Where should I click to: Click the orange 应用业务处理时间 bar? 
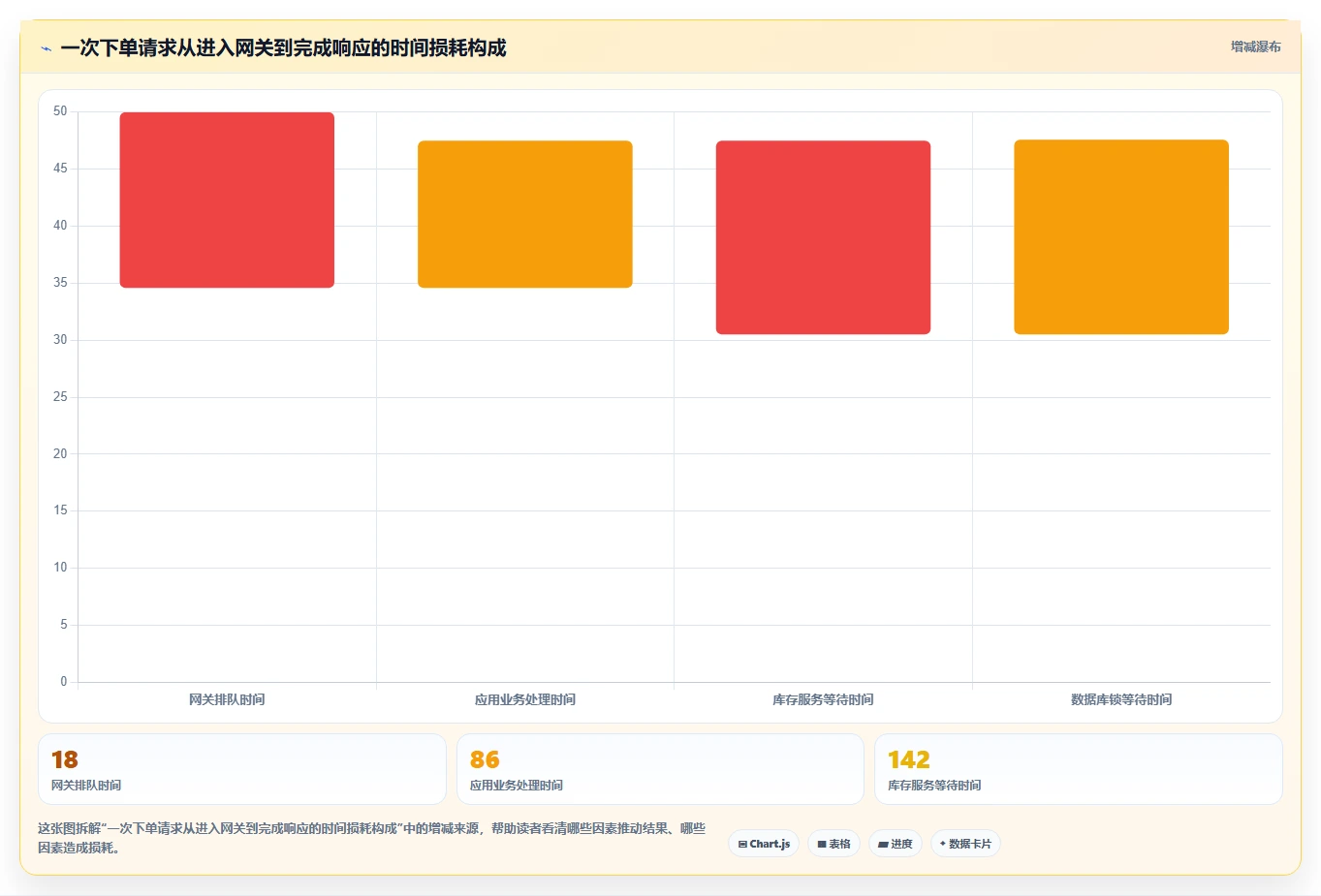(525, 214)
